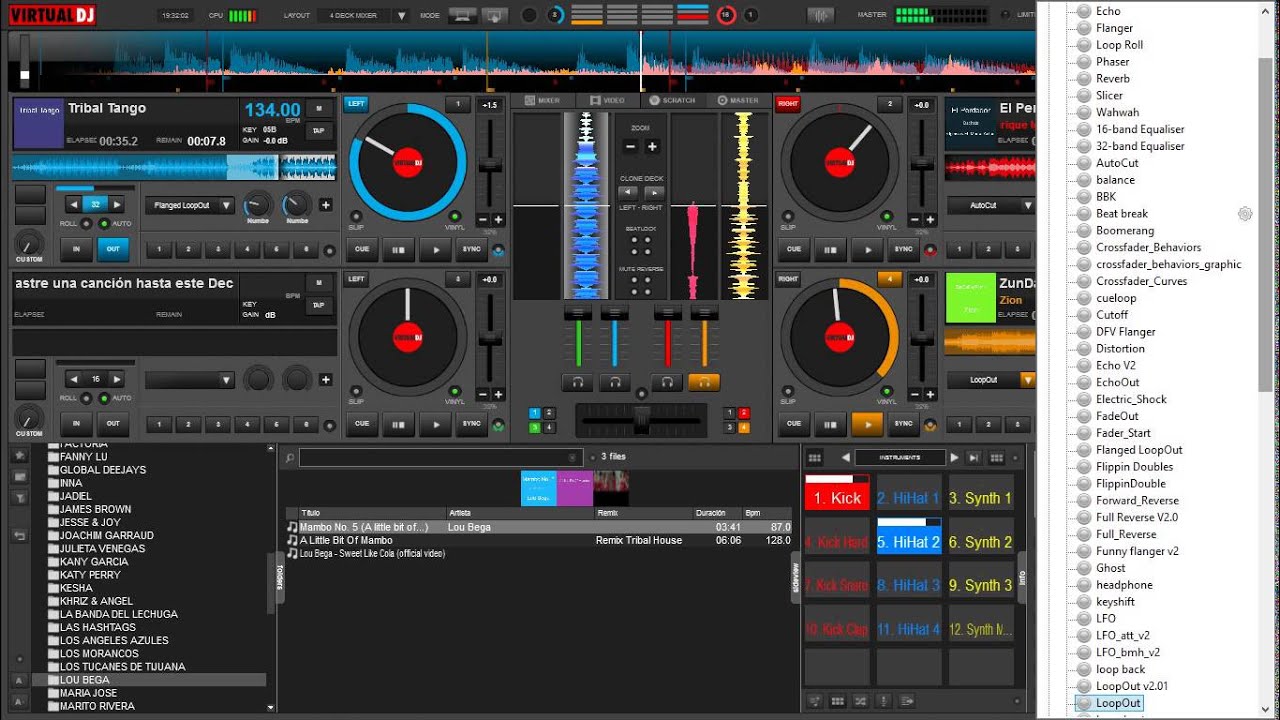Image resolution: width=1280 pixels, height=720 pixels.
Task: Tap tempo with TAP on deck 1
Action: 319,131
